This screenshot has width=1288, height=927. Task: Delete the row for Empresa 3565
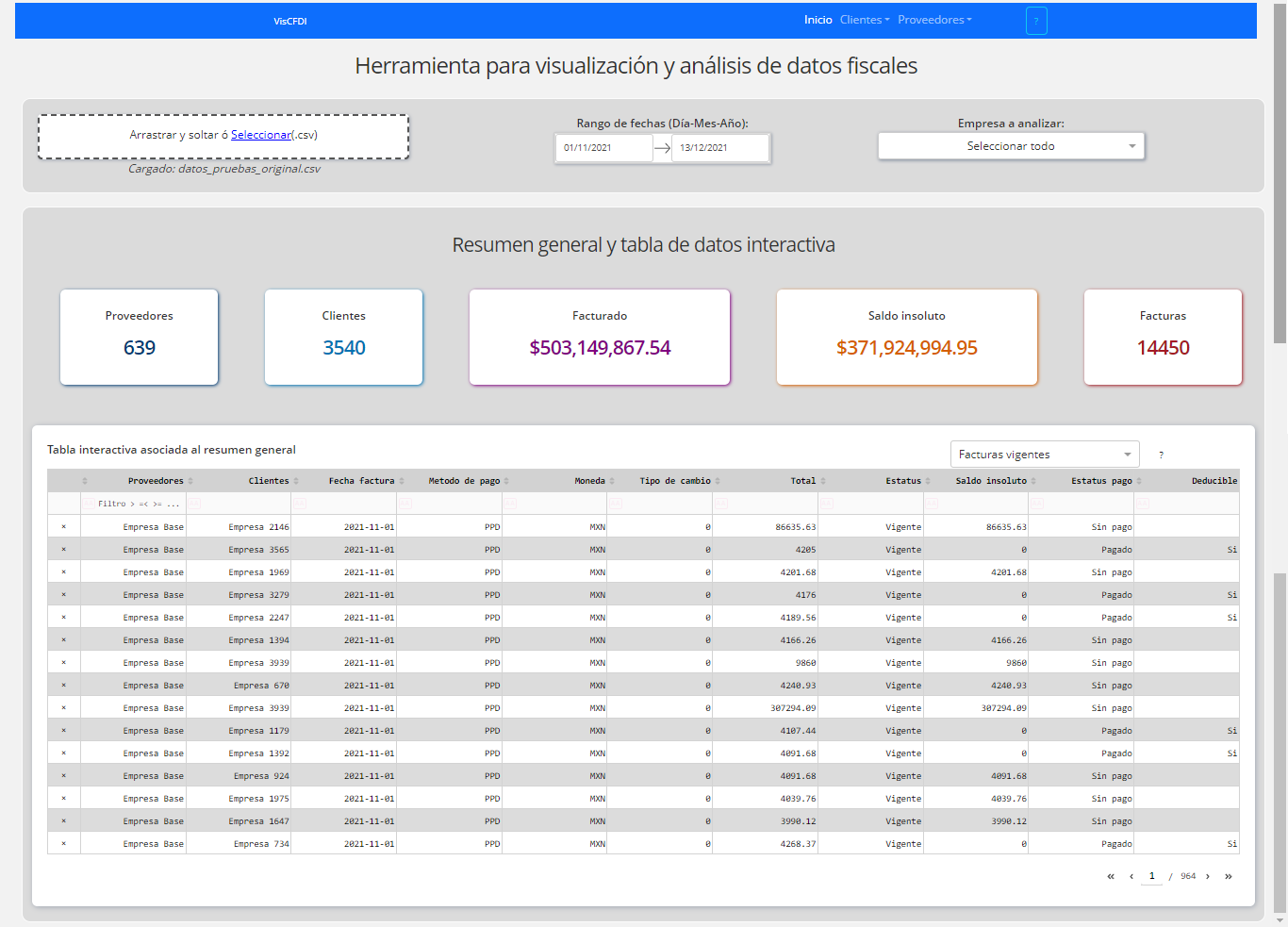tap(64, 550)
